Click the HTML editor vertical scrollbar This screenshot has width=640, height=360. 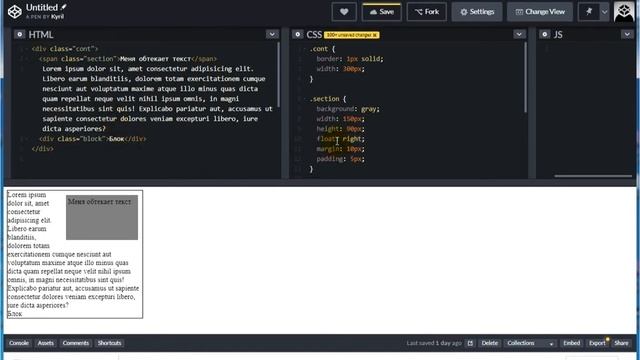(x=279, y=74)
